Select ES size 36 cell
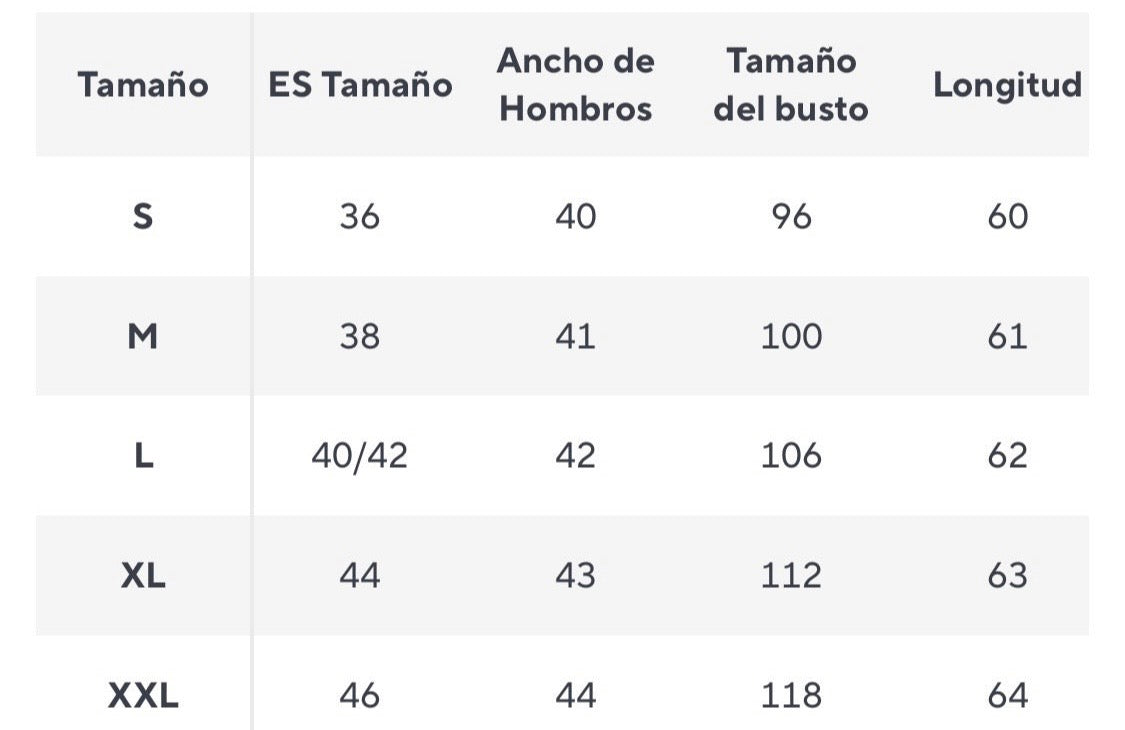This screenshot has width=1125, height=730. point(360,216)
